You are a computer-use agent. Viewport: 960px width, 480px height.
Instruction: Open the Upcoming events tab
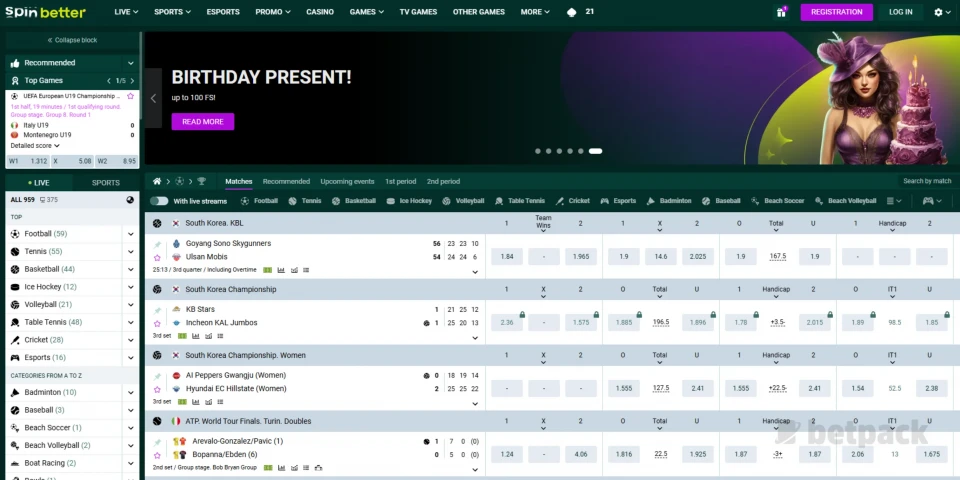coord(347,181)
